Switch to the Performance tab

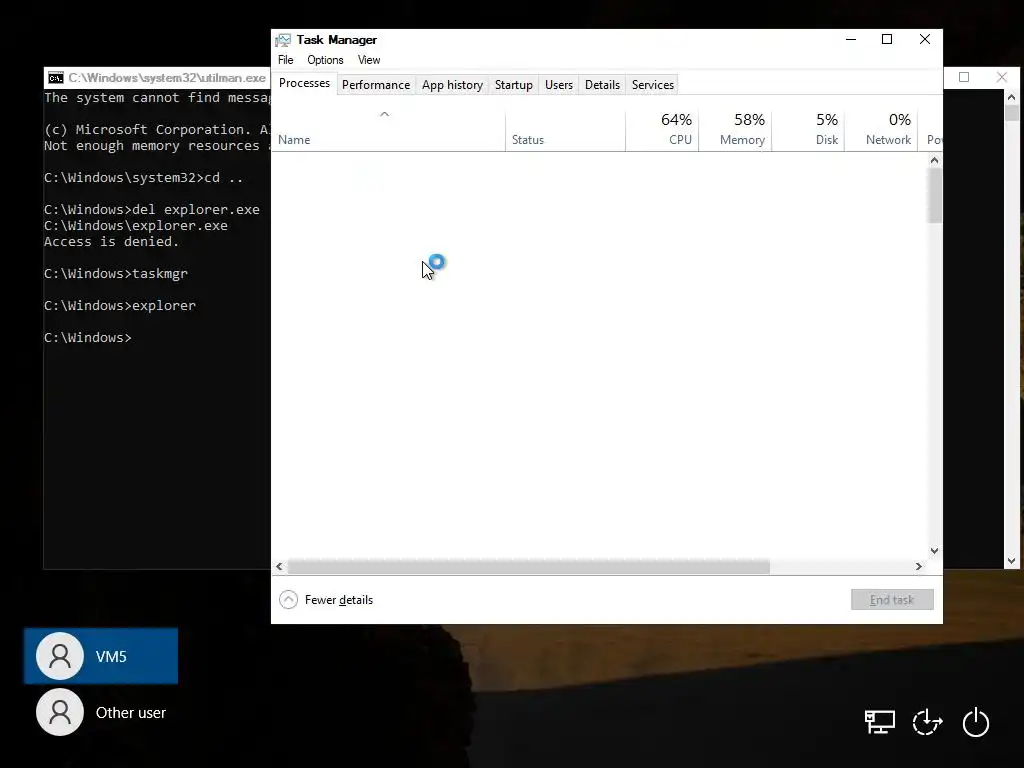376,85
